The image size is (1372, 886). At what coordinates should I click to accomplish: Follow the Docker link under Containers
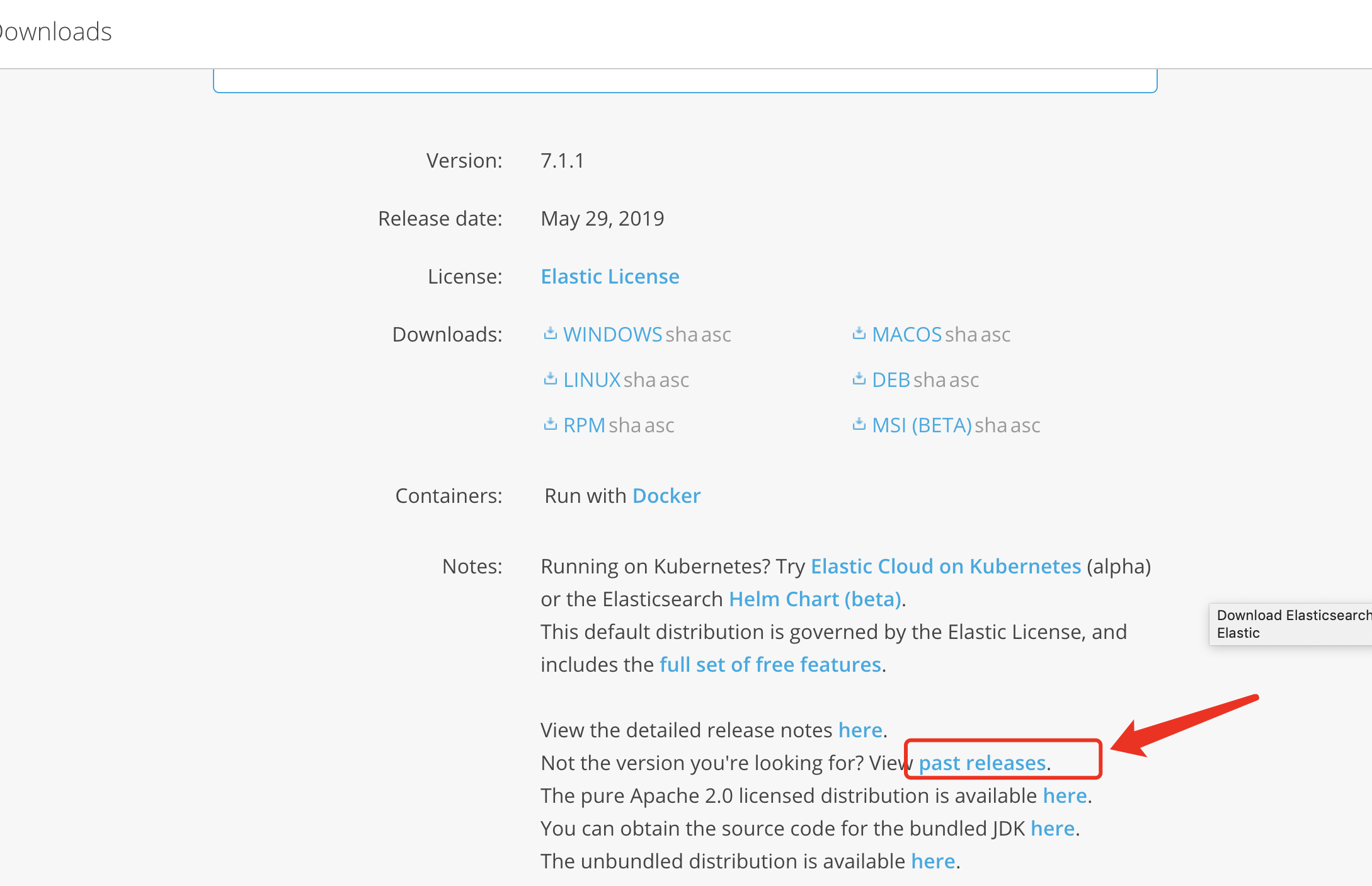[x=666, y=496]
